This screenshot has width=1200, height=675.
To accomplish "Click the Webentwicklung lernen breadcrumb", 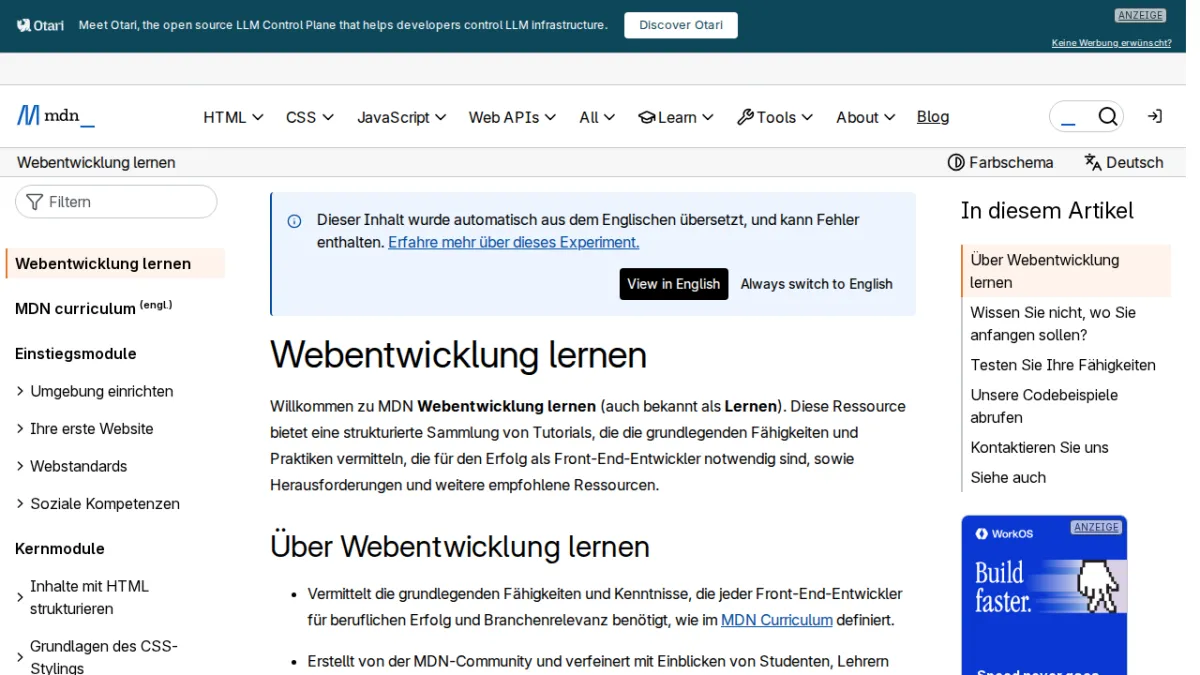I will [96, 162].
